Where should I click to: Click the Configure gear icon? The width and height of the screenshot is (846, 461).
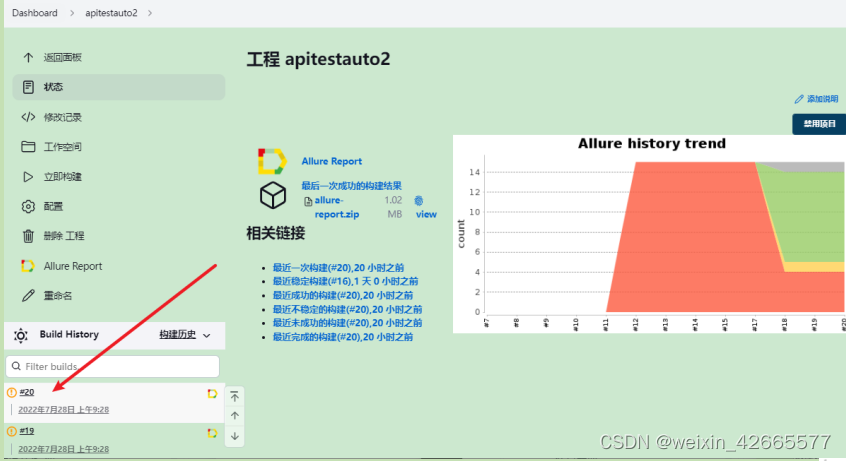pos(28,206)
